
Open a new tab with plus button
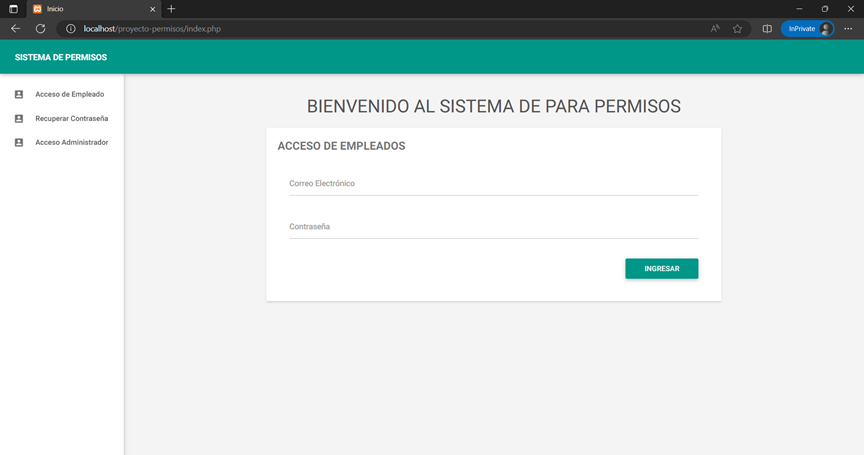tap(171, 9)
